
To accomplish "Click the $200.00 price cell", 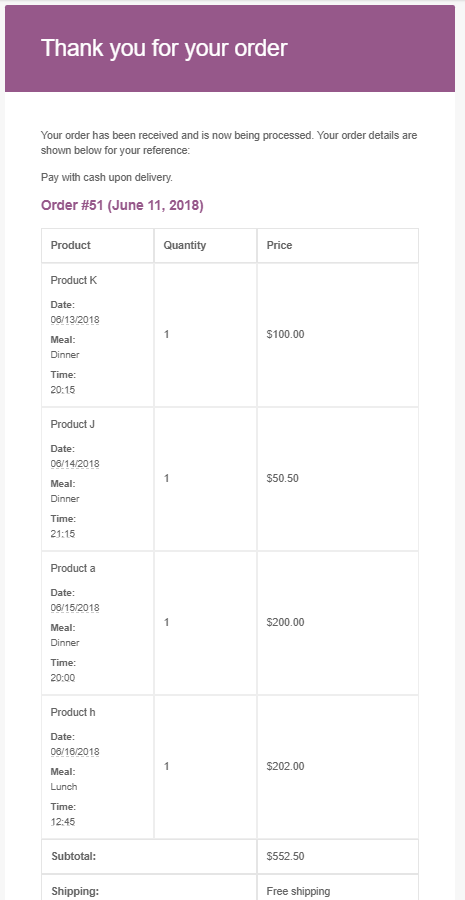I will click(338, 623).
